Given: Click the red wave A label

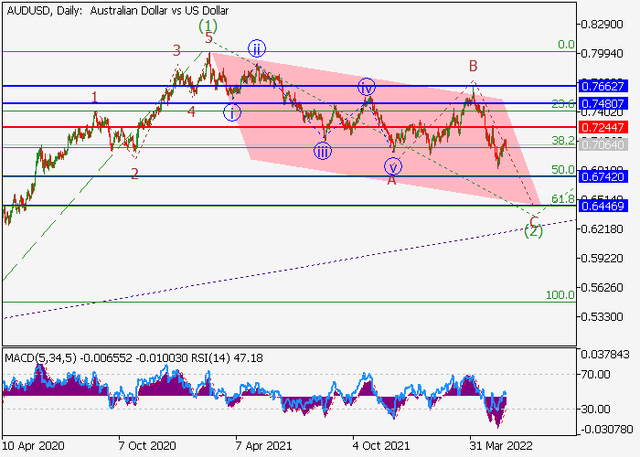Looking at the screenshot, I should tap(392, 180).
